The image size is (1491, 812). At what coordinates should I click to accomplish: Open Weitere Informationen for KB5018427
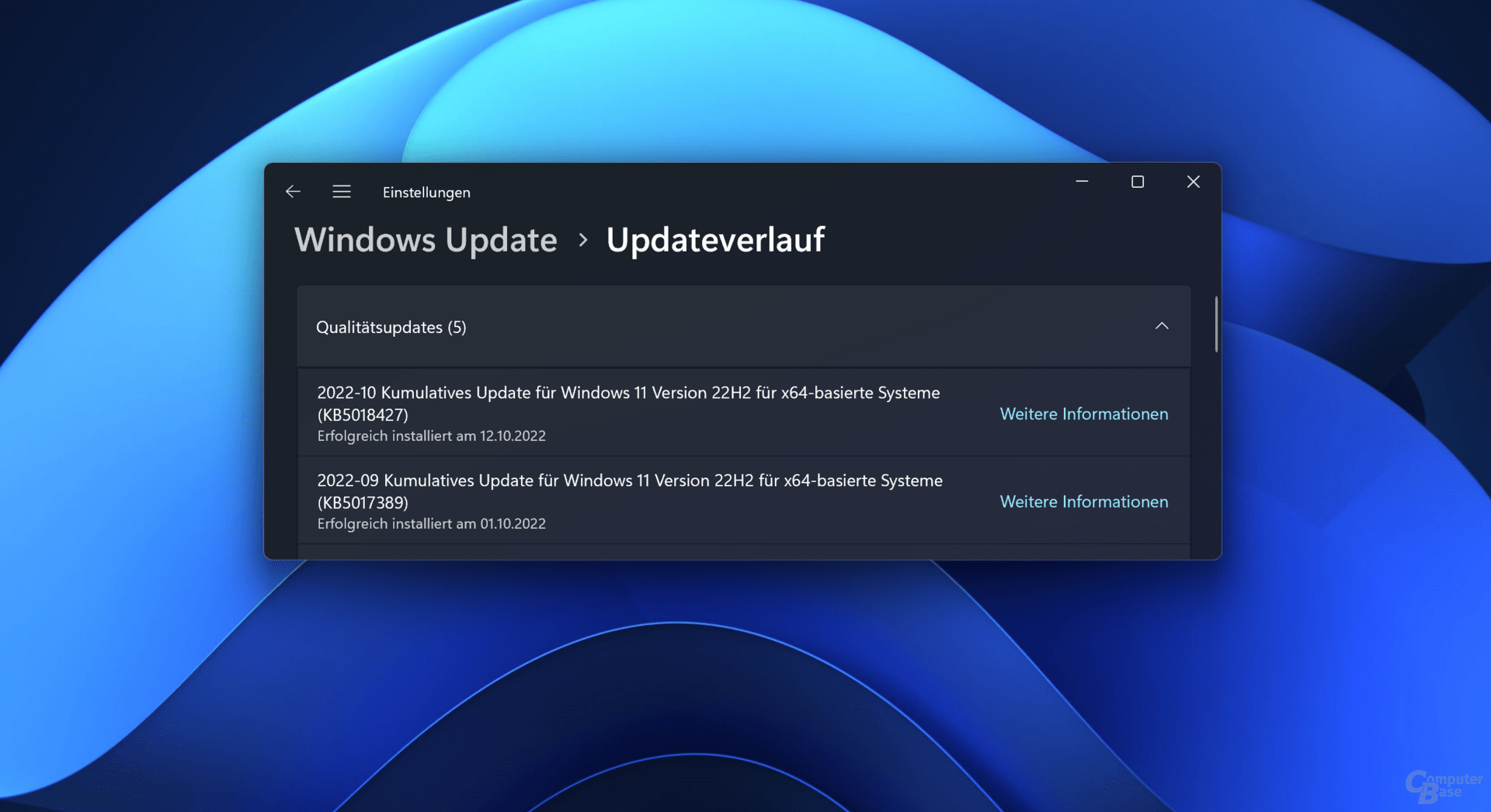click(1084, 414)
